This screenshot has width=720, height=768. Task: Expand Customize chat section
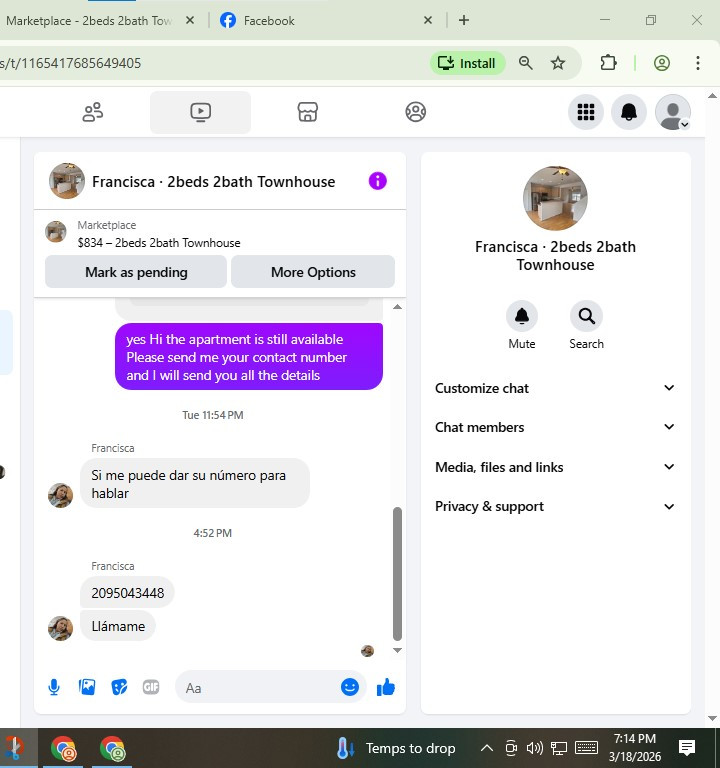coord(555,388)
